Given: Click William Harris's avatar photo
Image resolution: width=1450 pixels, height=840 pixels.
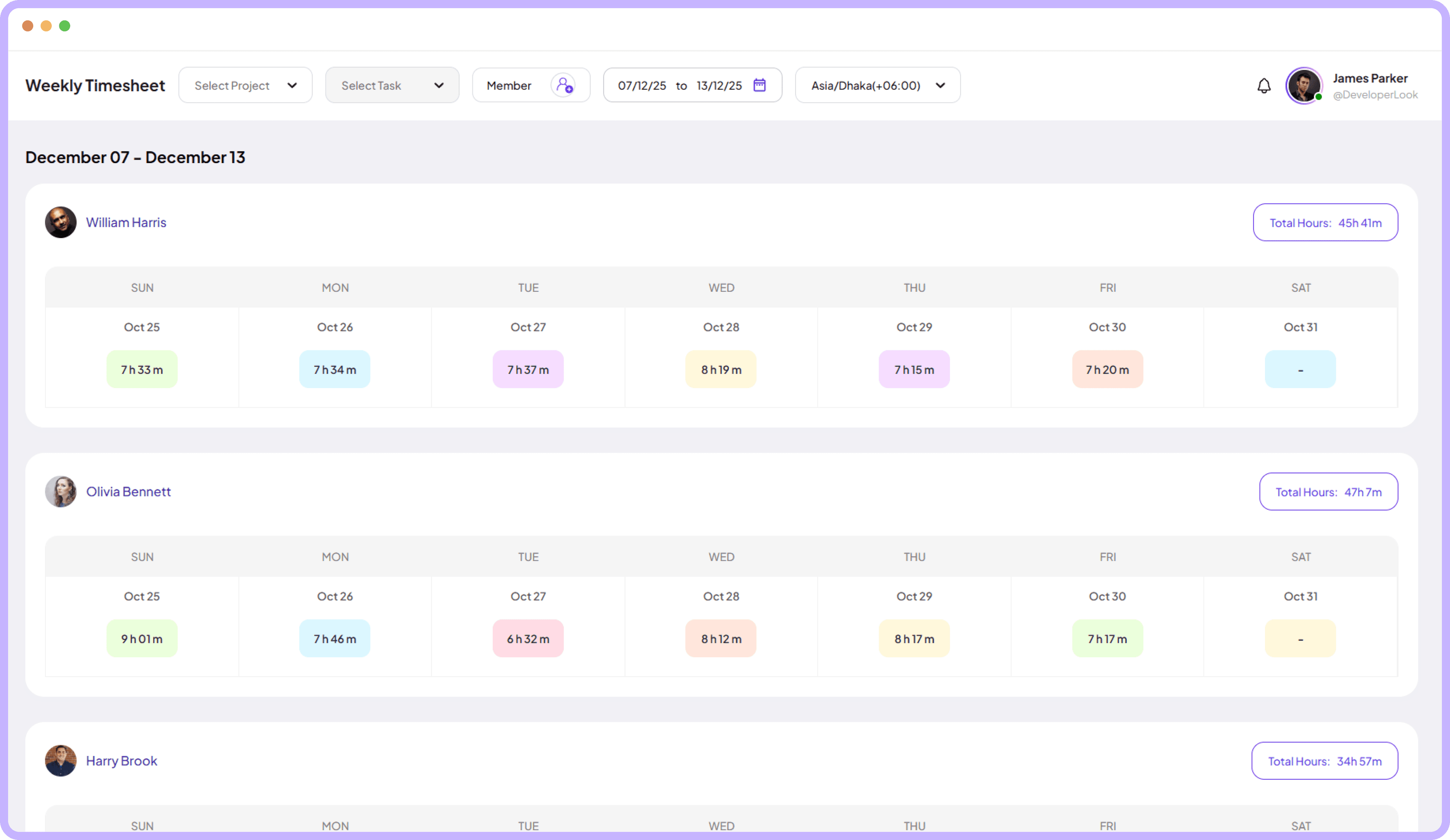Looking at the screenshot, I should pos(60,222).
